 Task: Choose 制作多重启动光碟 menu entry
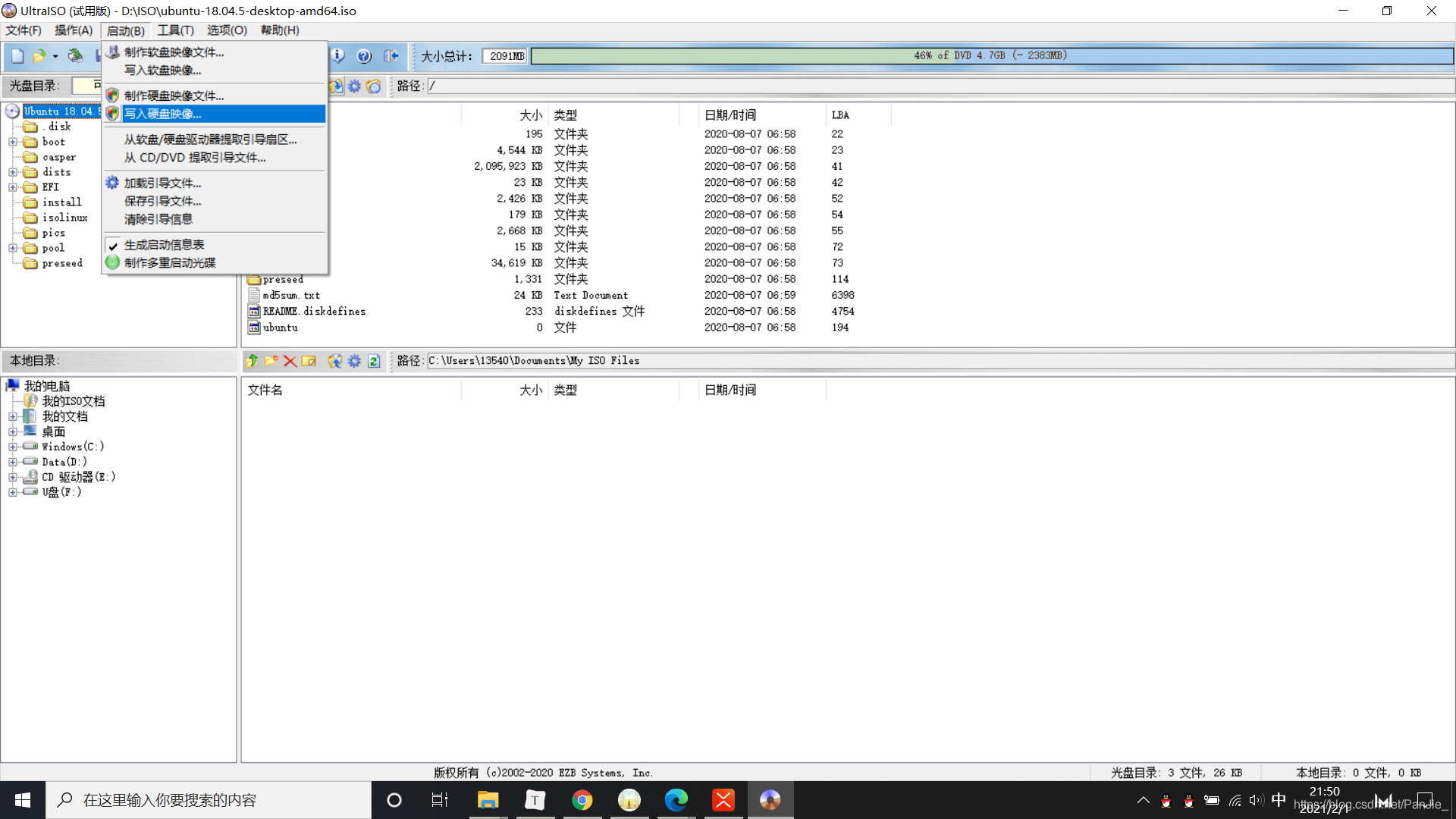click(x=215, y=263)
